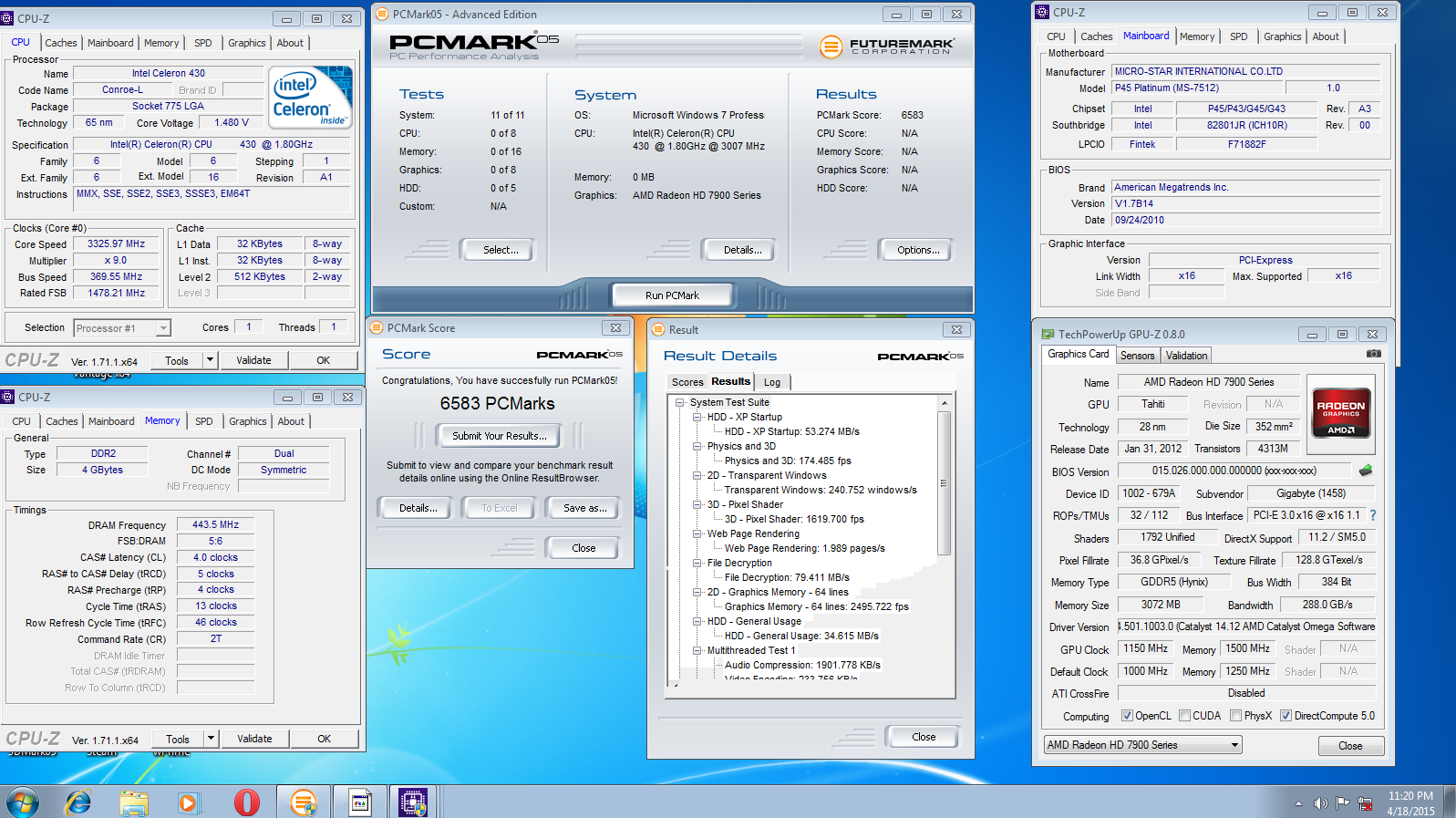Collapse the Web Page Rendering node

(697, 533)
